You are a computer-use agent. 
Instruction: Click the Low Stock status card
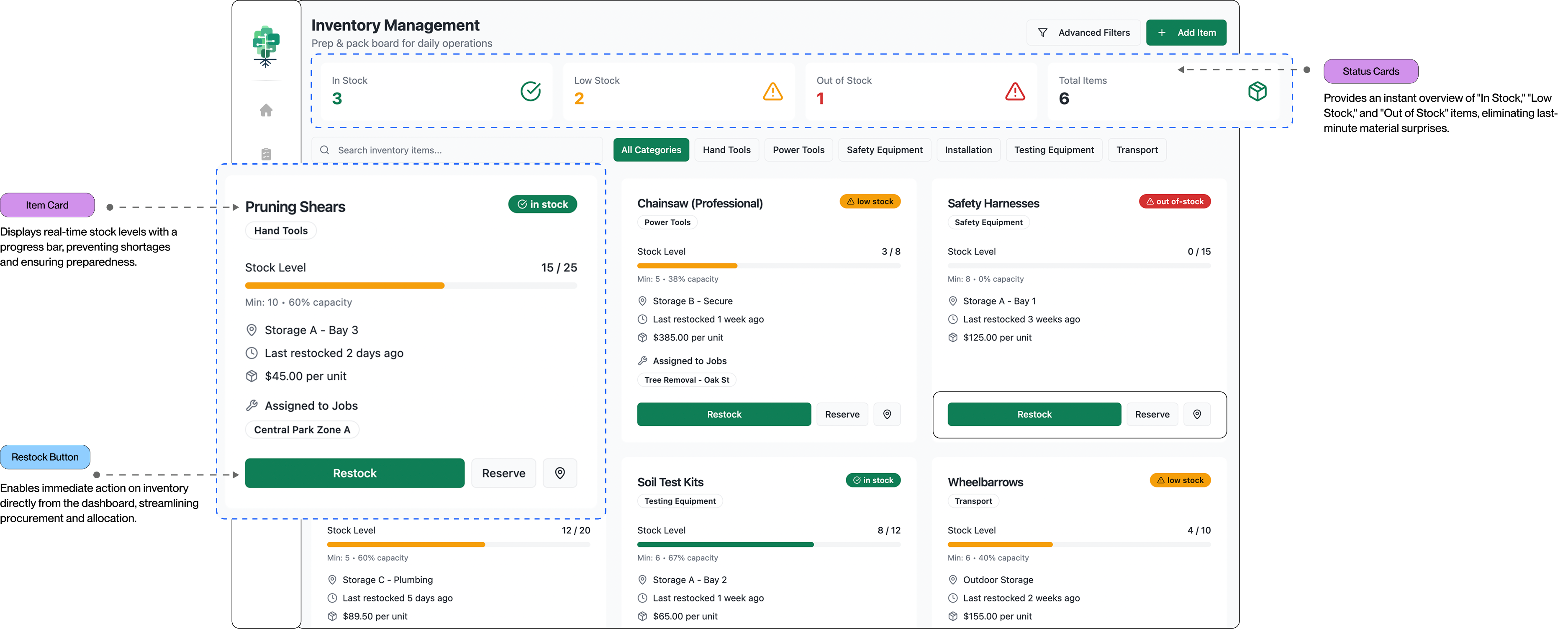click(679, 91)
